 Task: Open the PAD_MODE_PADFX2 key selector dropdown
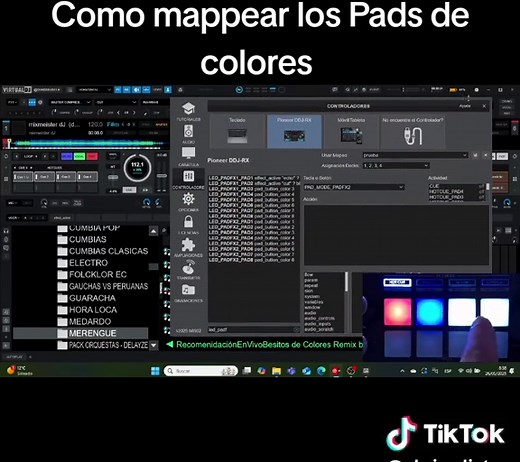point(354,187)
